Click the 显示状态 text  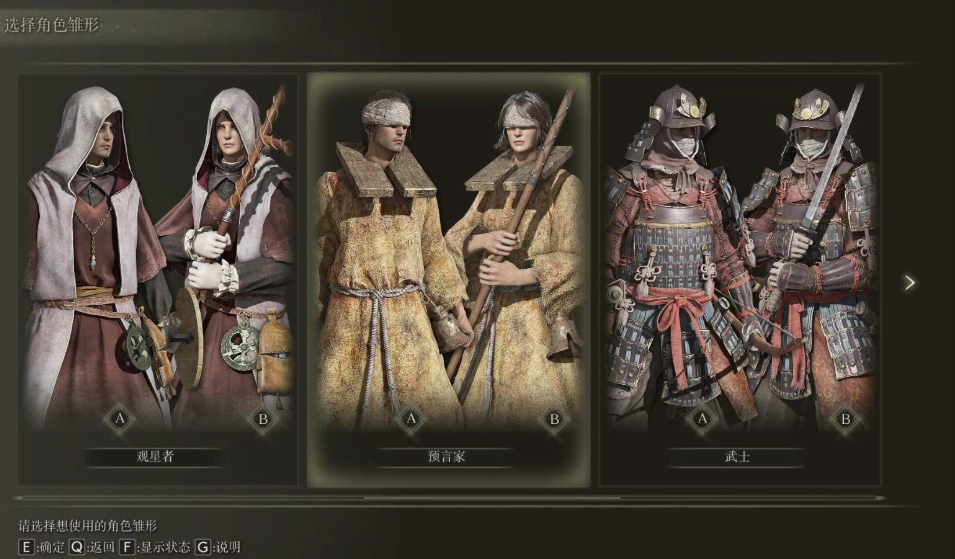point(165,547)
